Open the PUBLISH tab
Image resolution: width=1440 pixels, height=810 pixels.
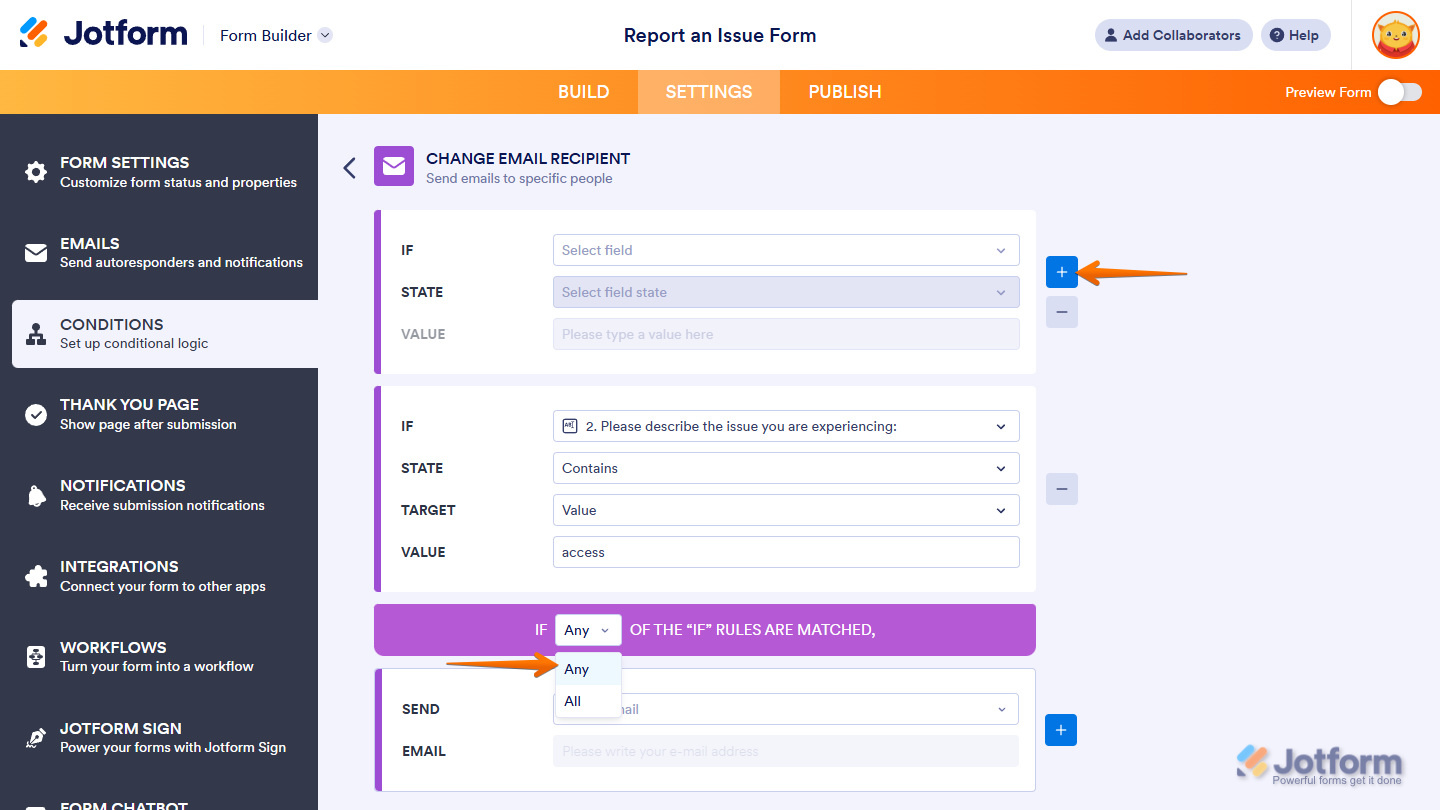[x=844, y=91]
